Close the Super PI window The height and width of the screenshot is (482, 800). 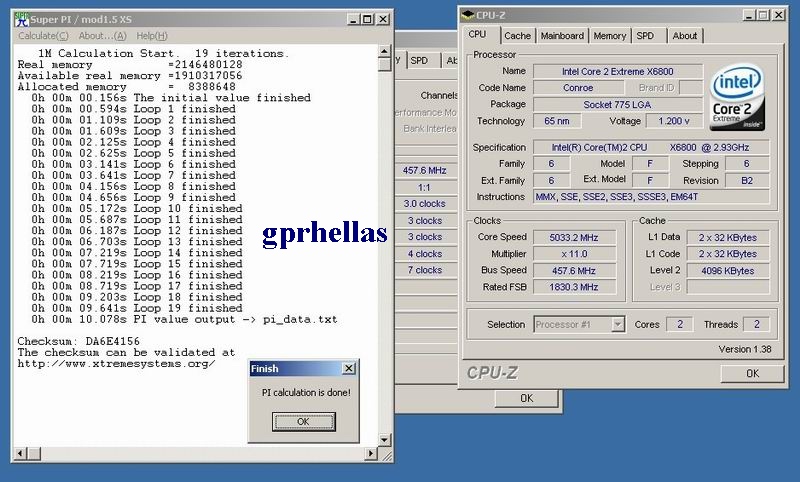point(383,19)
